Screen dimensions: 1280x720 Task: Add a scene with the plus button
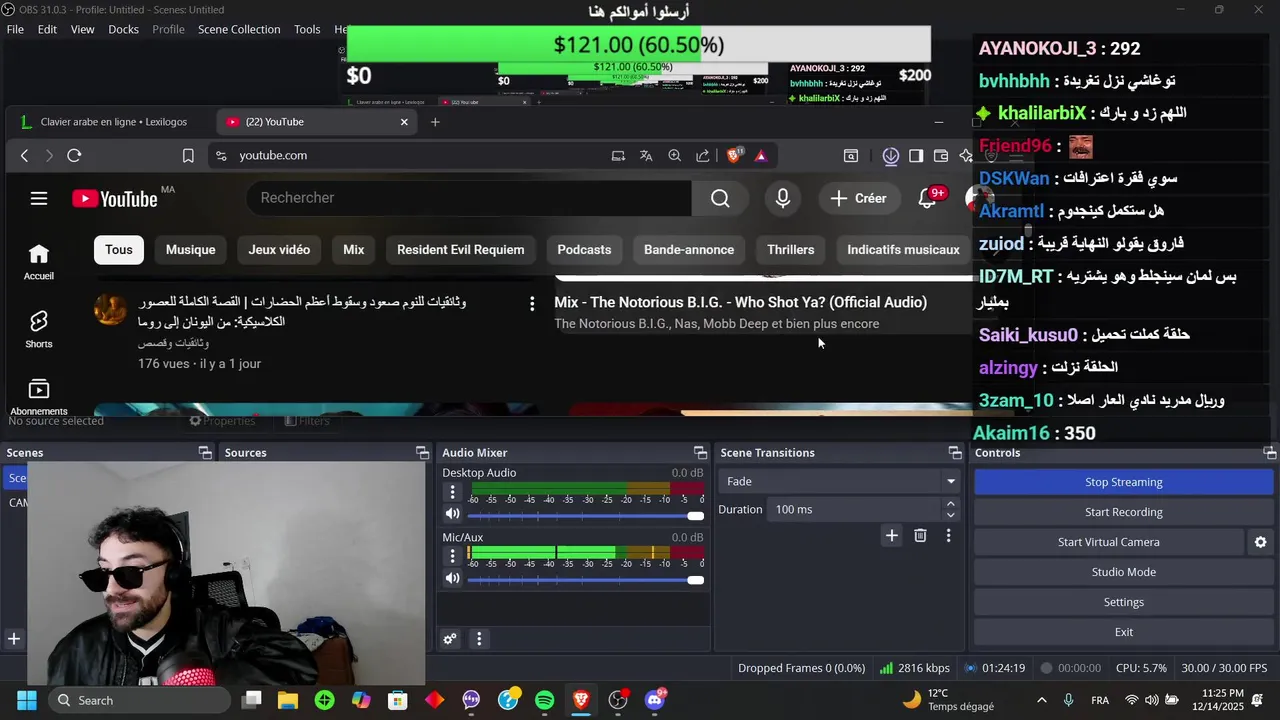(x=14, y=638)
